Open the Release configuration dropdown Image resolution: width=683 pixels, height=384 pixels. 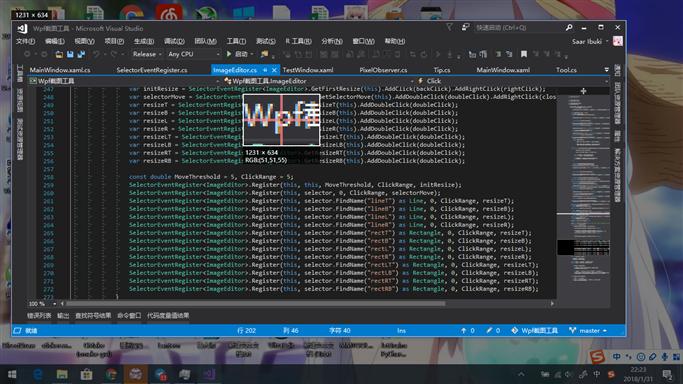click(x=147, y=54)
